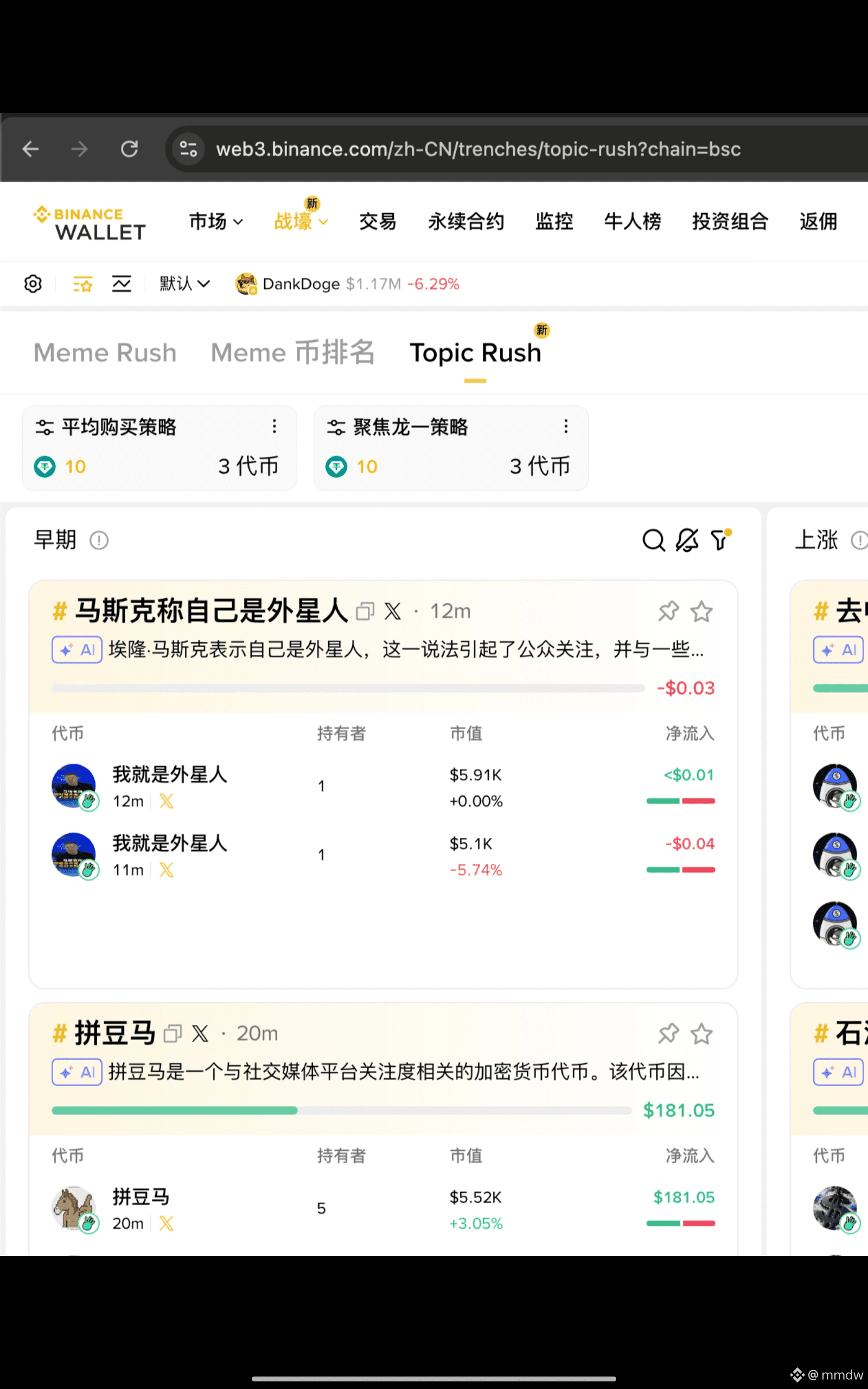Viewport: 868px width, 1389px height.
Task: Open the chart trend line icon
Action: pos(122,284)
